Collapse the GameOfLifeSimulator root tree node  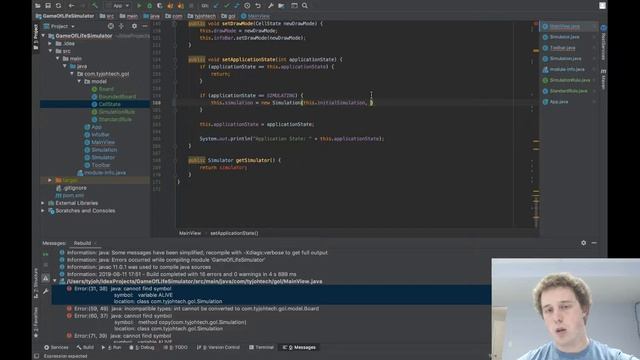[43, 36]
